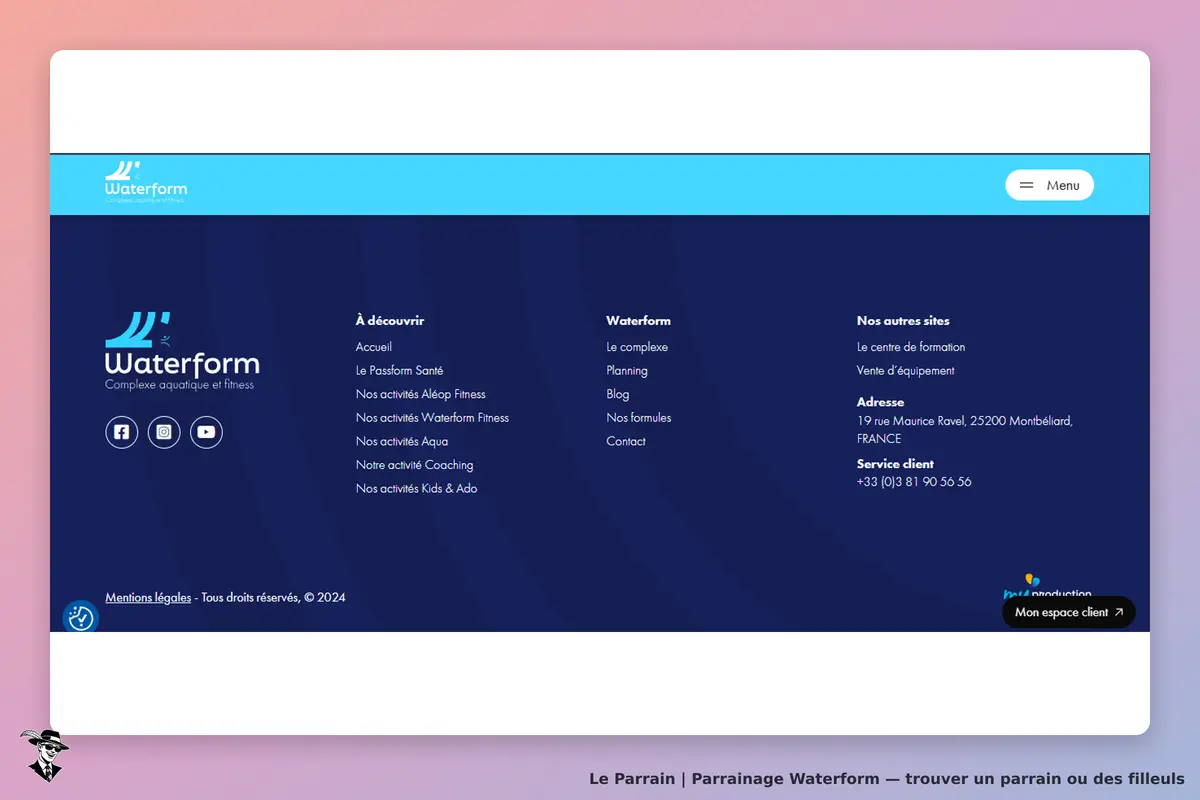
Task: Open the Planning link
Action: coord(627,370)
